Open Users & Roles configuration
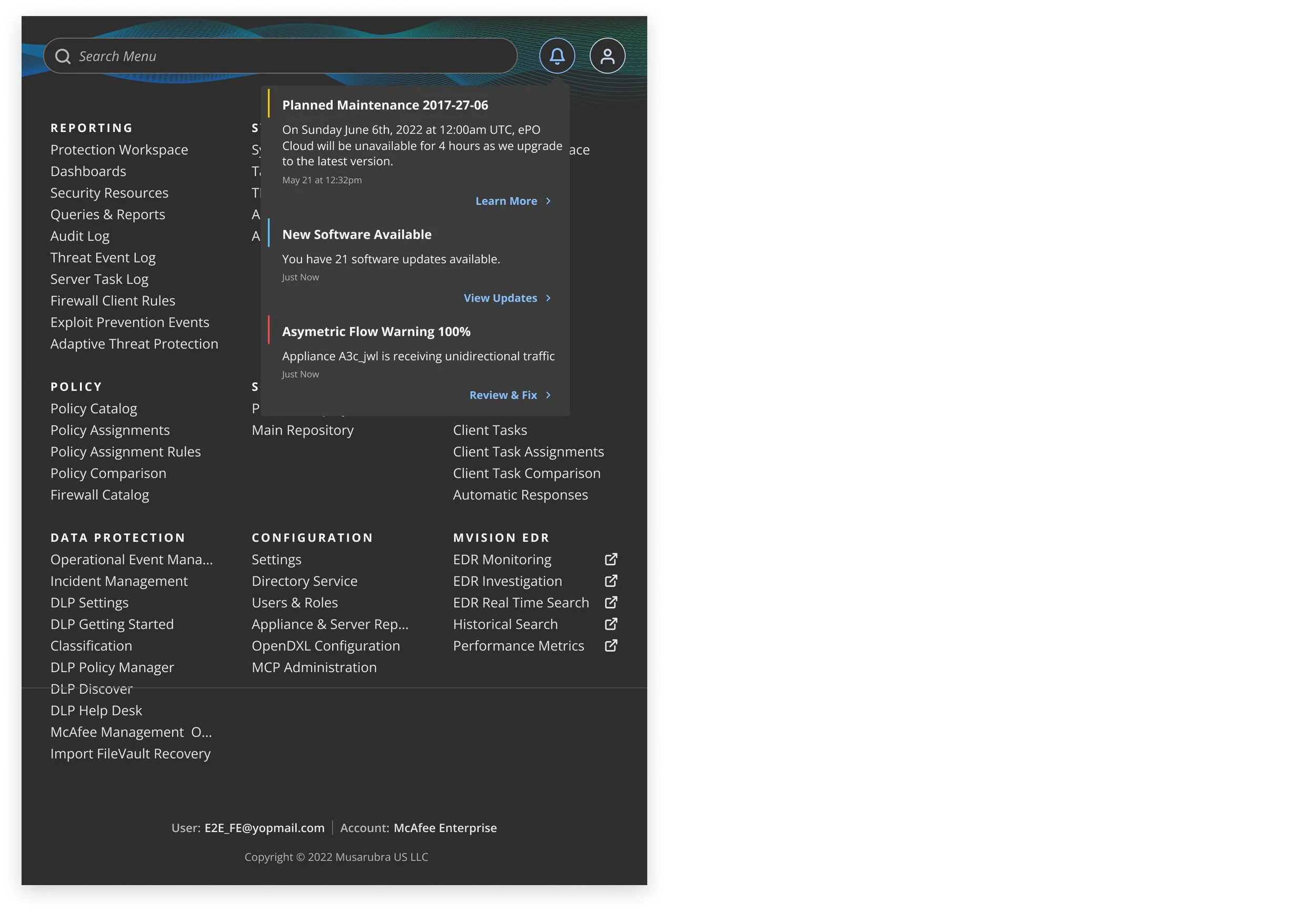The width and height of the screenshot is (1316, 912). click(x=294, y=602)
